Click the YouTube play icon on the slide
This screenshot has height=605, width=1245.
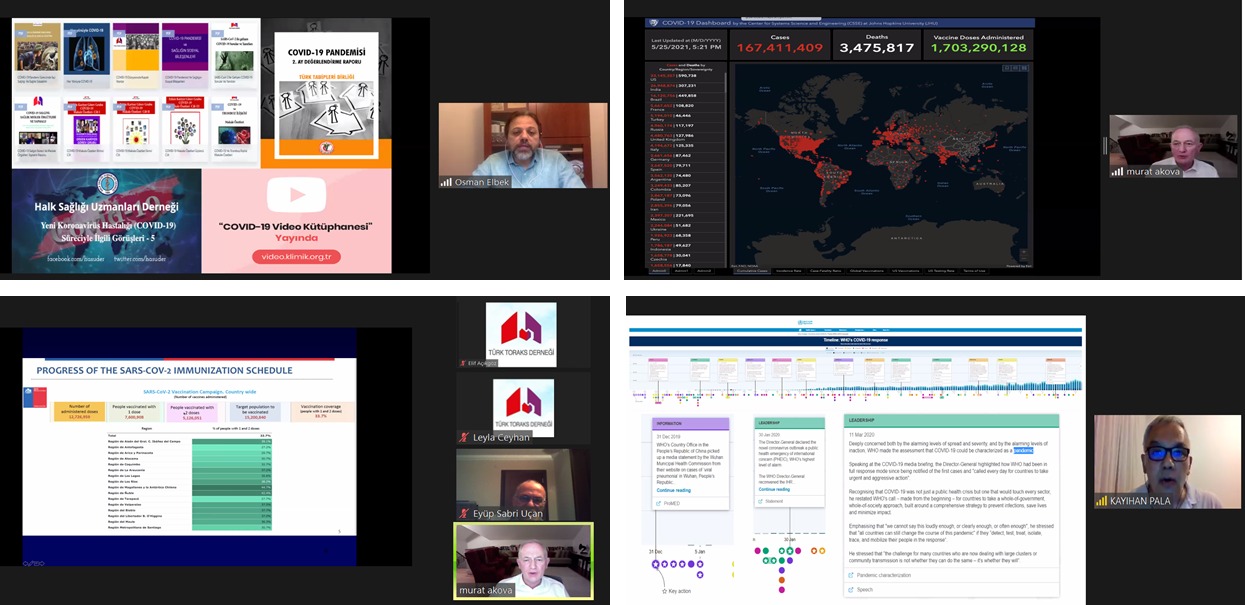[296, 194]
